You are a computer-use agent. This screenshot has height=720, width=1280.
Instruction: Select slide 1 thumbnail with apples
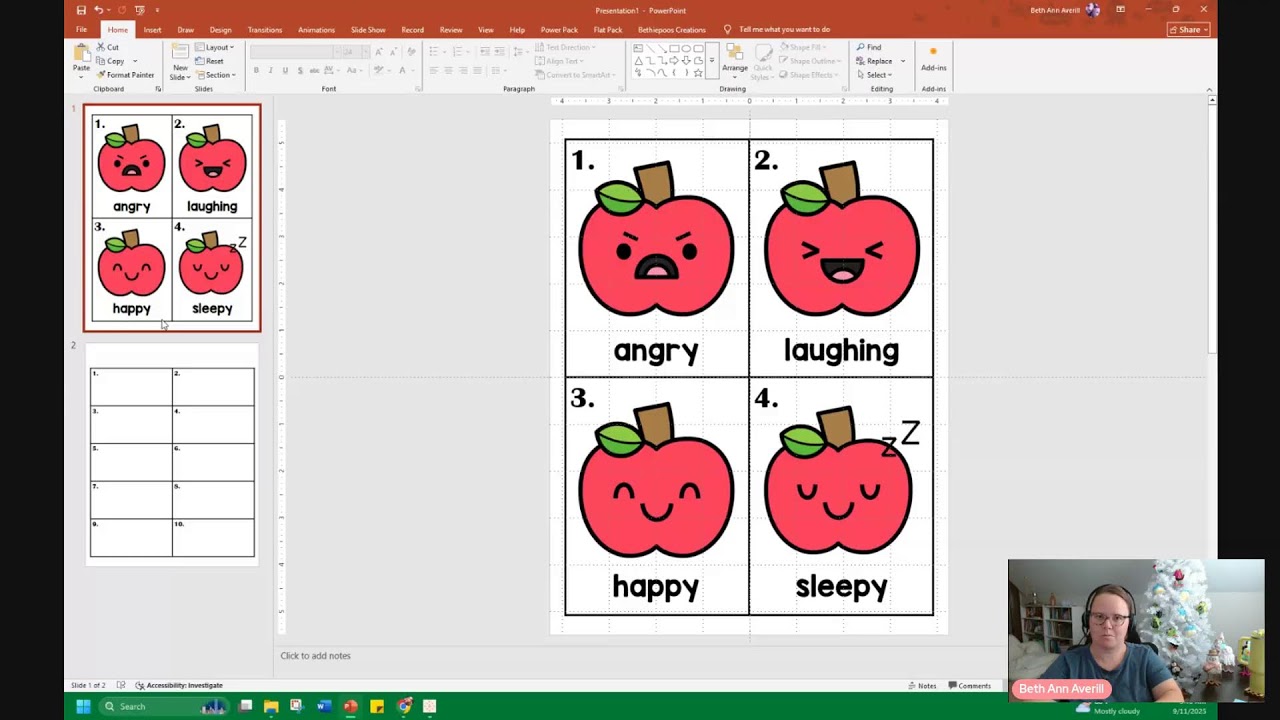point(172,217)
